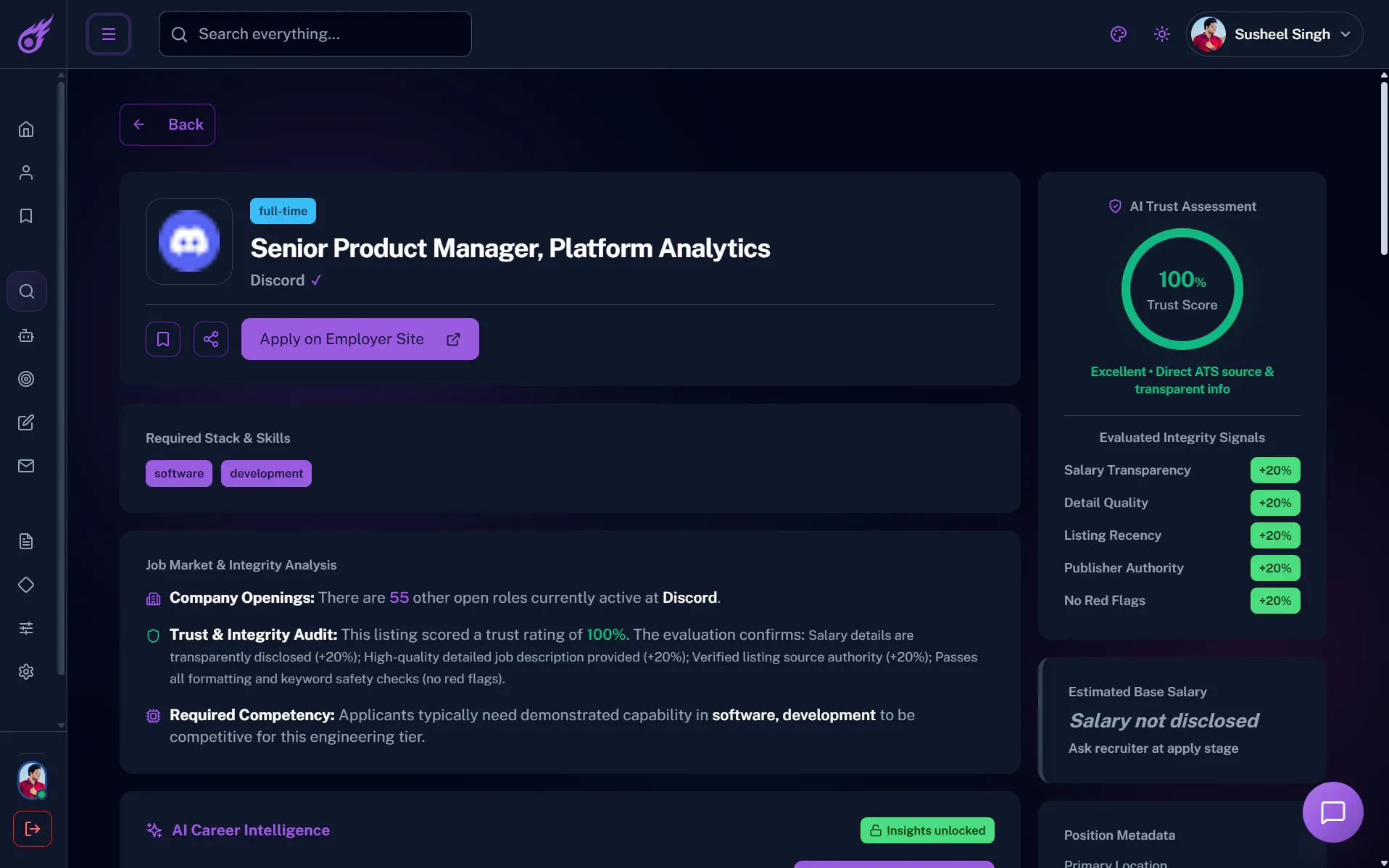Click the Discord company logo
The width and height of the screenshot is (1389, 868).
tap(189, 241)
